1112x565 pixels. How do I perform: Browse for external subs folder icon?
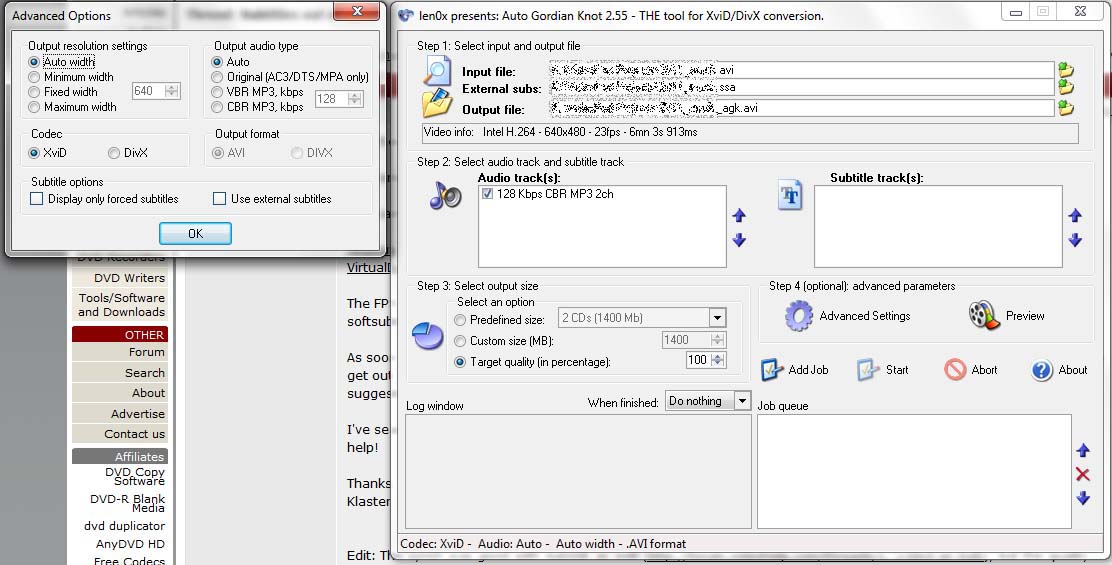(x=1065, y=87)
